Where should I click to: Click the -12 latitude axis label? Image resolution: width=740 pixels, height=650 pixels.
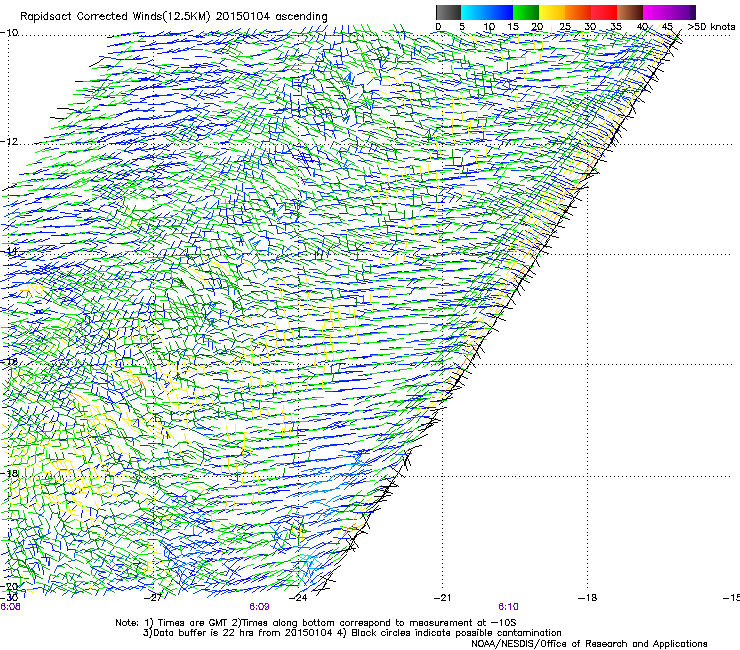pyautogui.click(x=9, y=141)
